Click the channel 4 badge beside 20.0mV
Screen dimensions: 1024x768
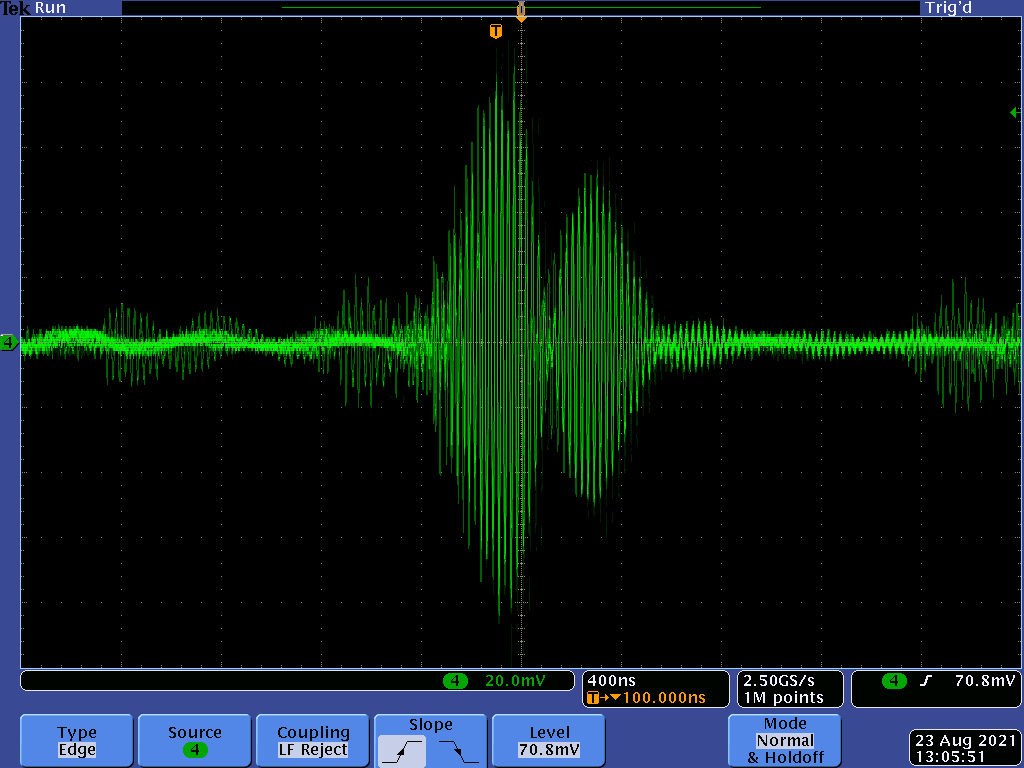tap(455, 681)
